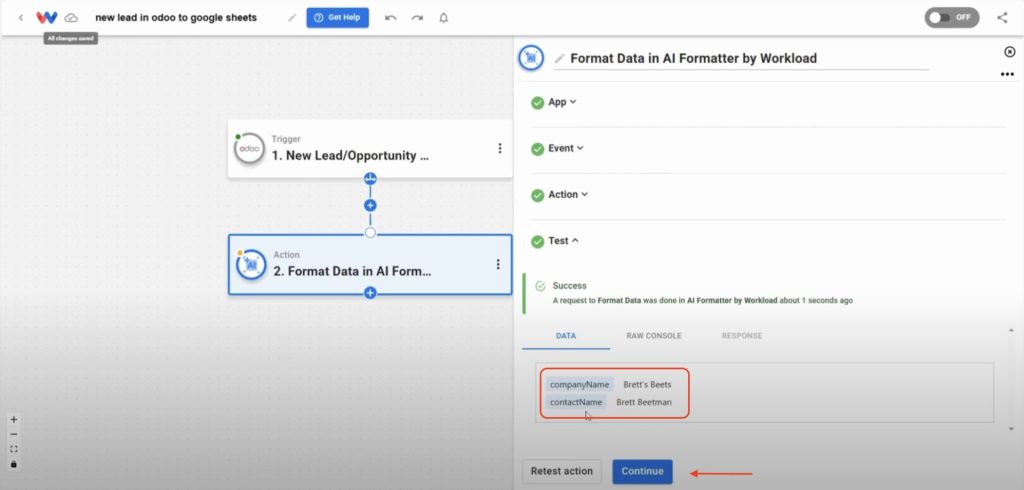
Task: Edit workflow name pencil icon
Action: [292, 18]
